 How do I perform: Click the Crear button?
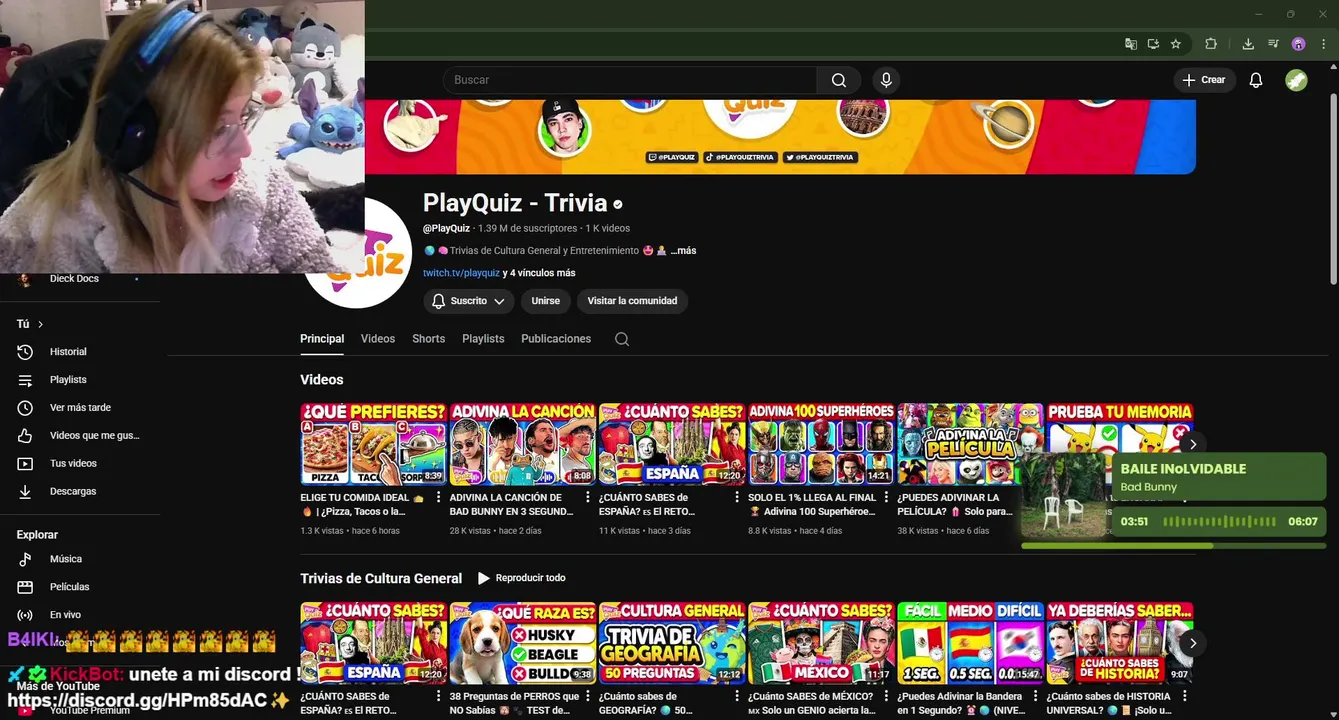1204,80
